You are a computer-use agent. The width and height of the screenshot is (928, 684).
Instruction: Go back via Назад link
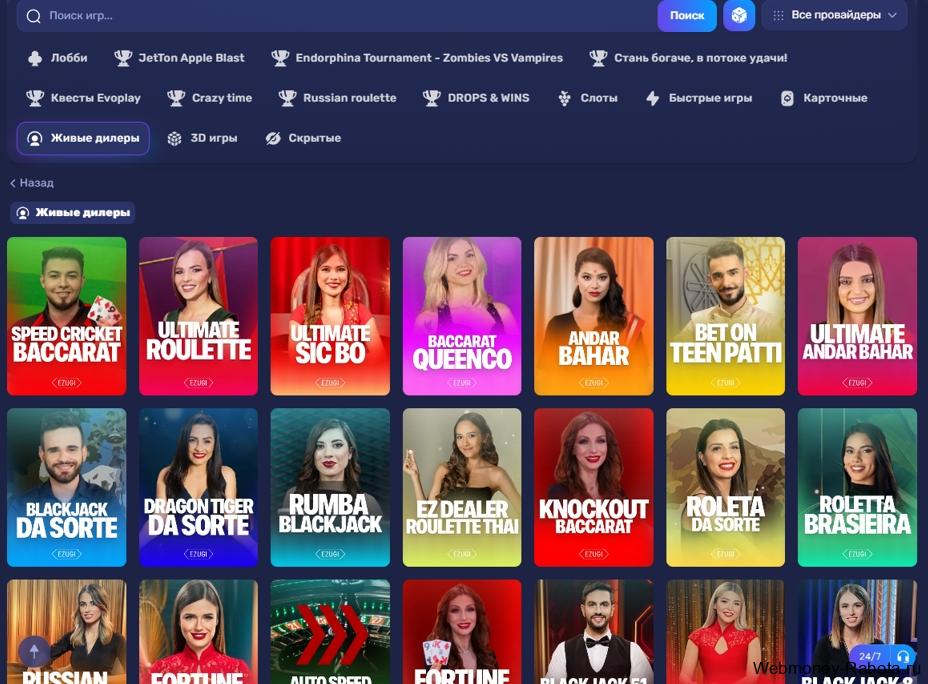(x=32, y=183)
